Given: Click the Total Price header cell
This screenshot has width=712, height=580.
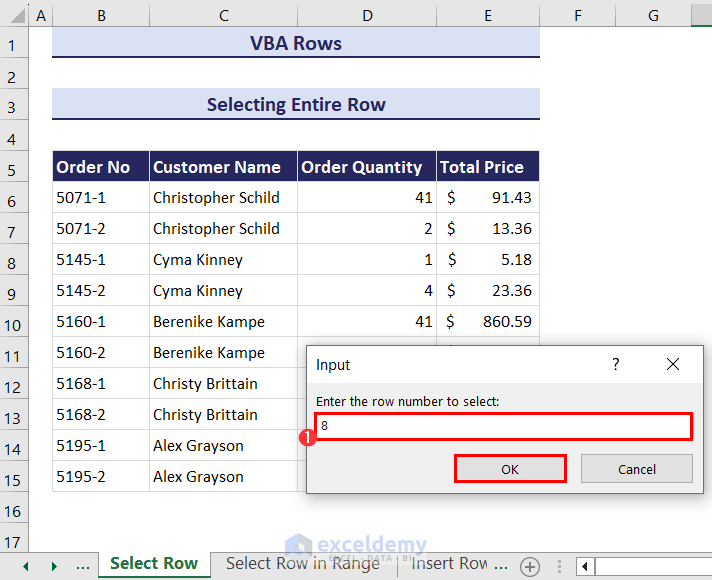Looking at the screenshot, I should pos(488,167).
